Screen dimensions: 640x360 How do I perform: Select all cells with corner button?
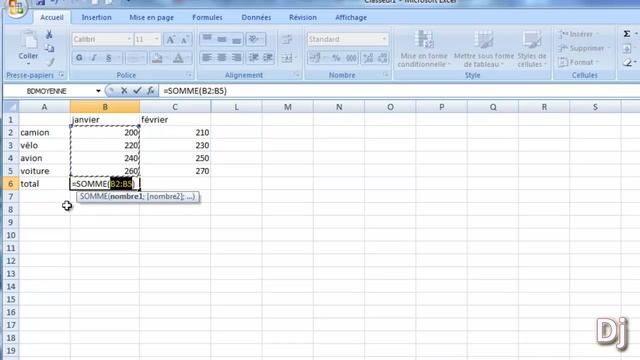click(11, 107)
